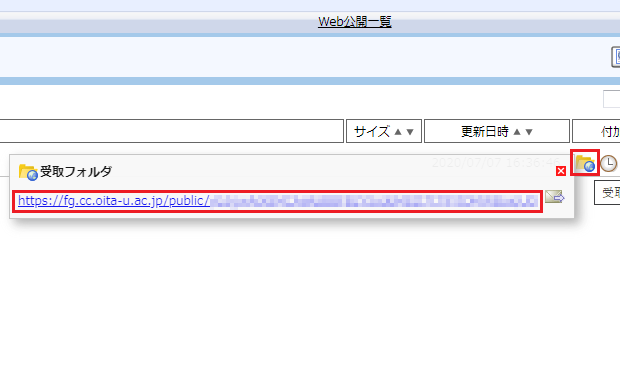Click the empty name column header field
The image size is (620, 380).
[x=172, y=131]
